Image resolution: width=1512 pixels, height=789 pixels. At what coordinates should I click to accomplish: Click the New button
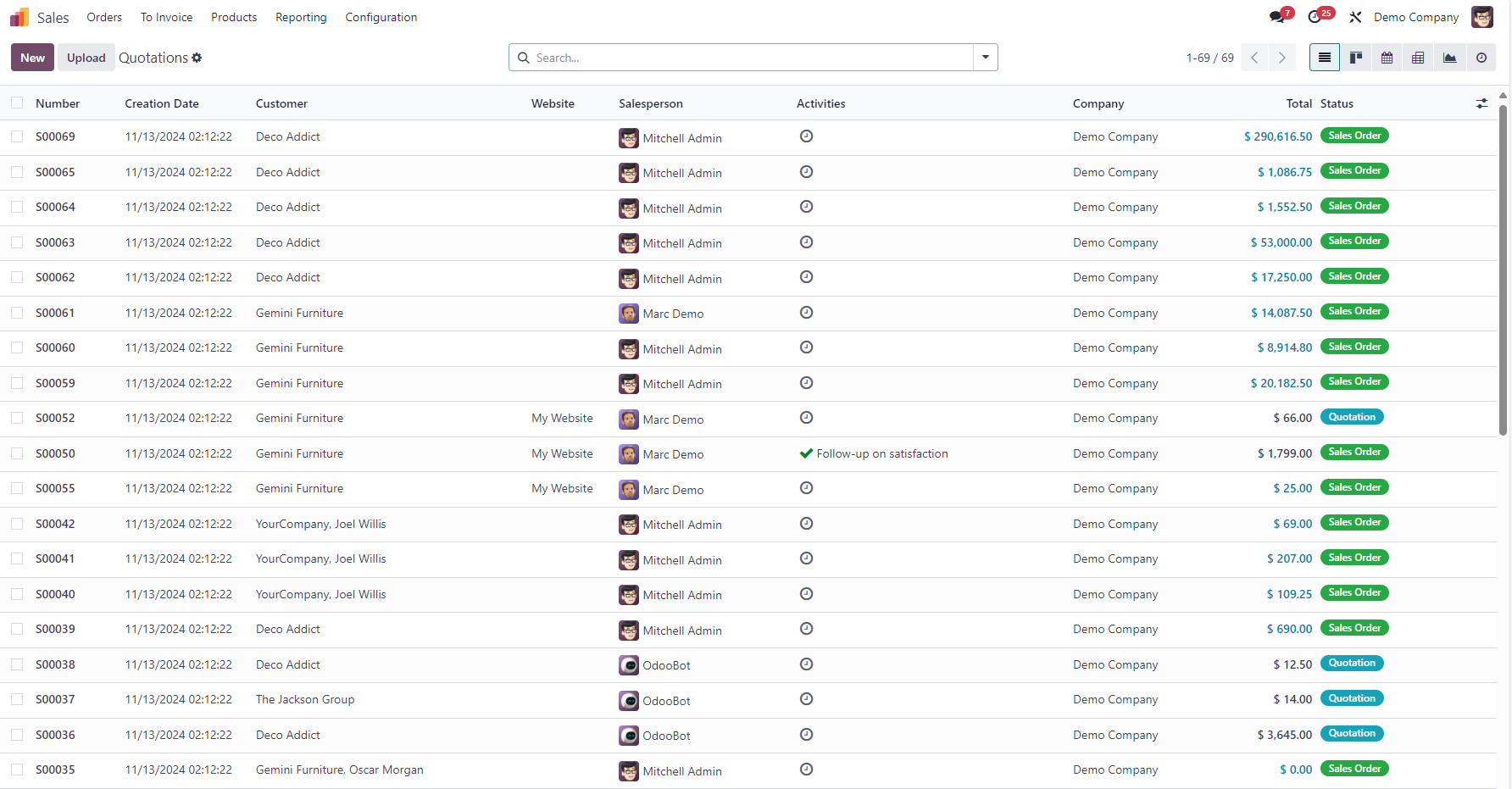(32, 58)
